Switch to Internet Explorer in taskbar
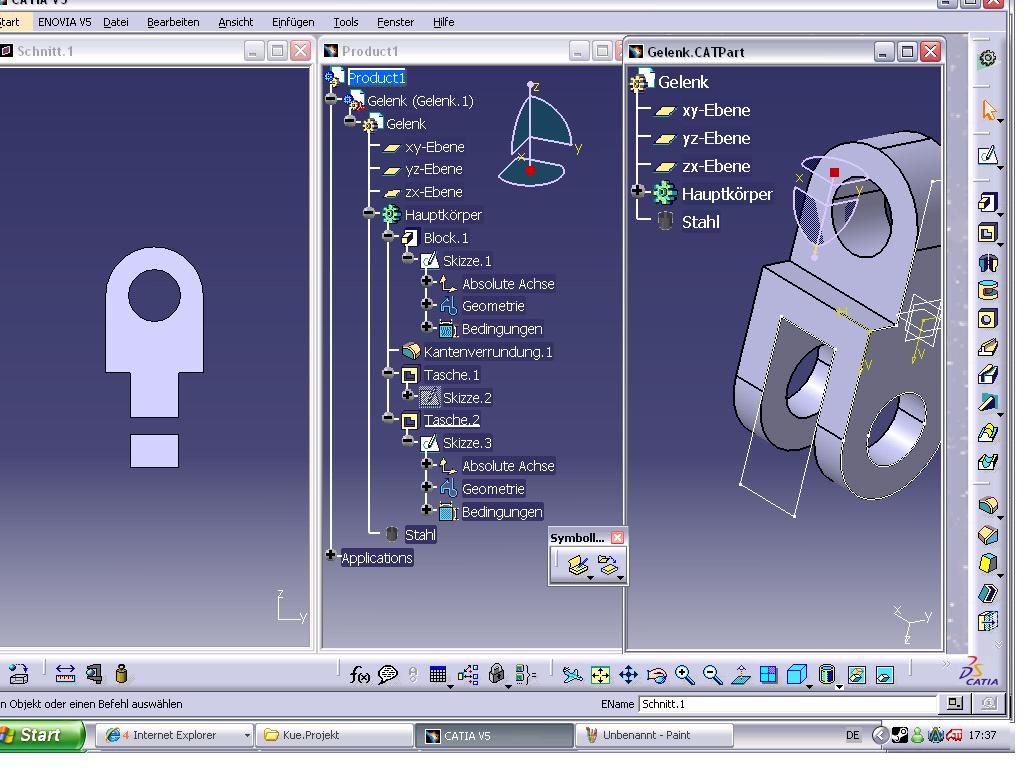Image resolution: width=1024 pixels, height=768 pixels. [175, 735]
